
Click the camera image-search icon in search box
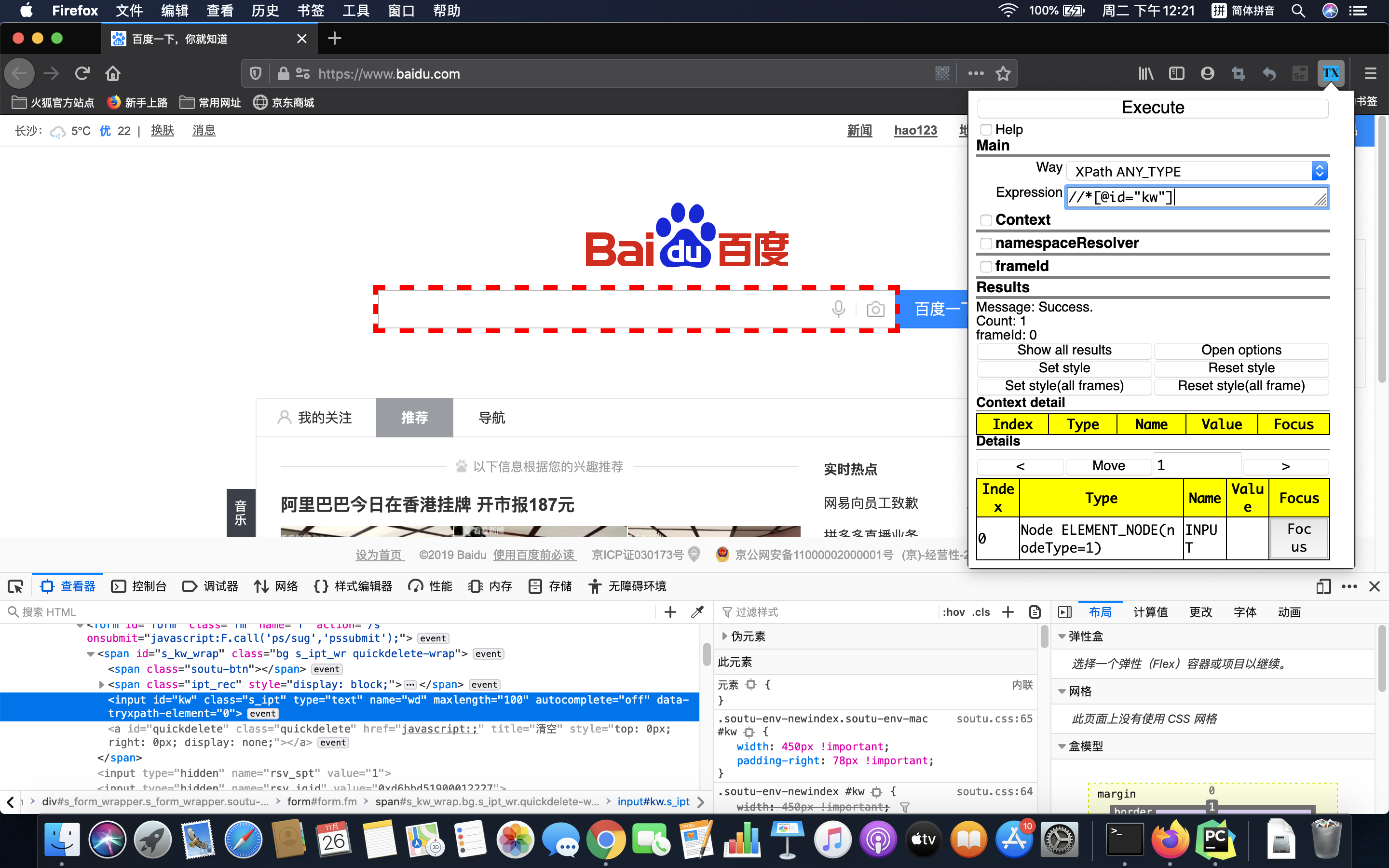(875, 309)
